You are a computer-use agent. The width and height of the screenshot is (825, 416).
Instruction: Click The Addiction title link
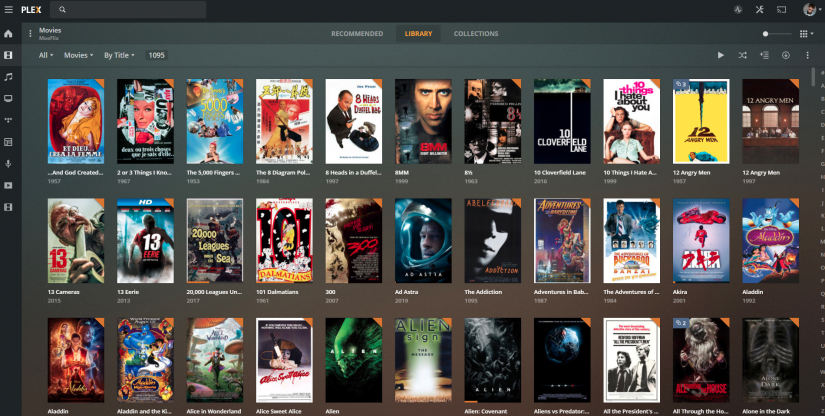click(x=483, y=292)
